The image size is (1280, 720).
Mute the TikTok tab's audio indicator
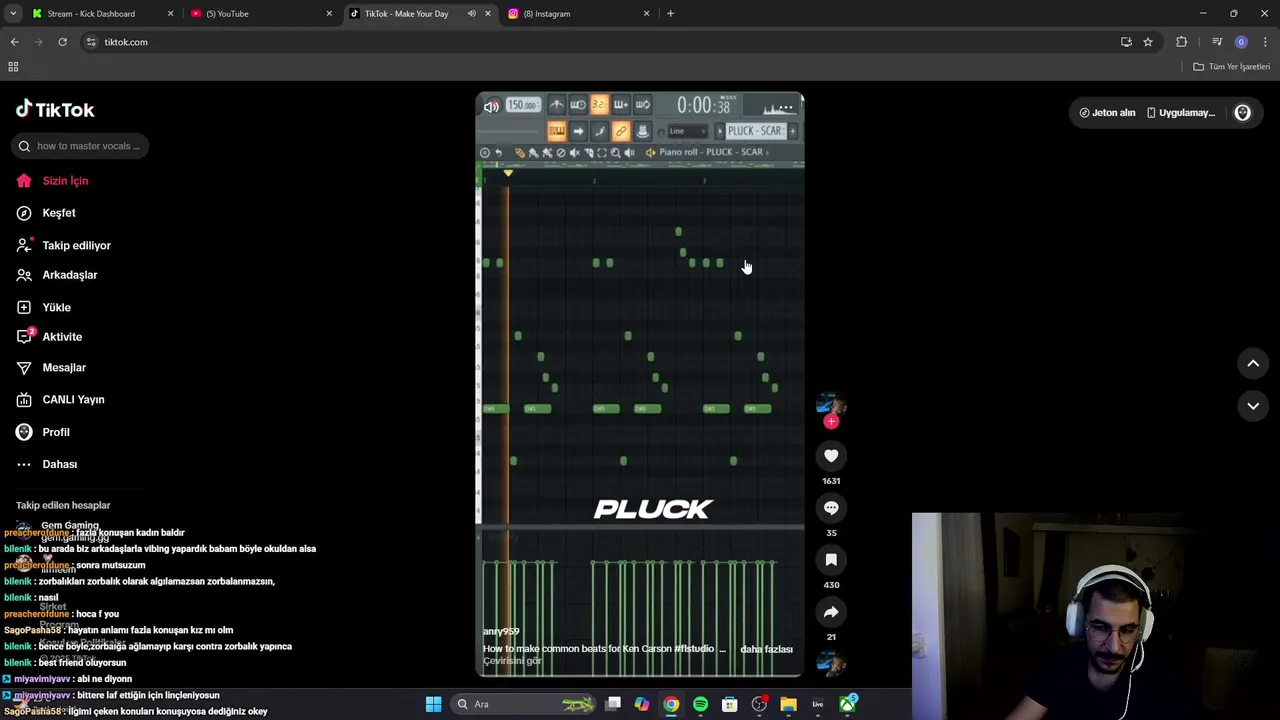pyautogui.click(x=472, y=14)
